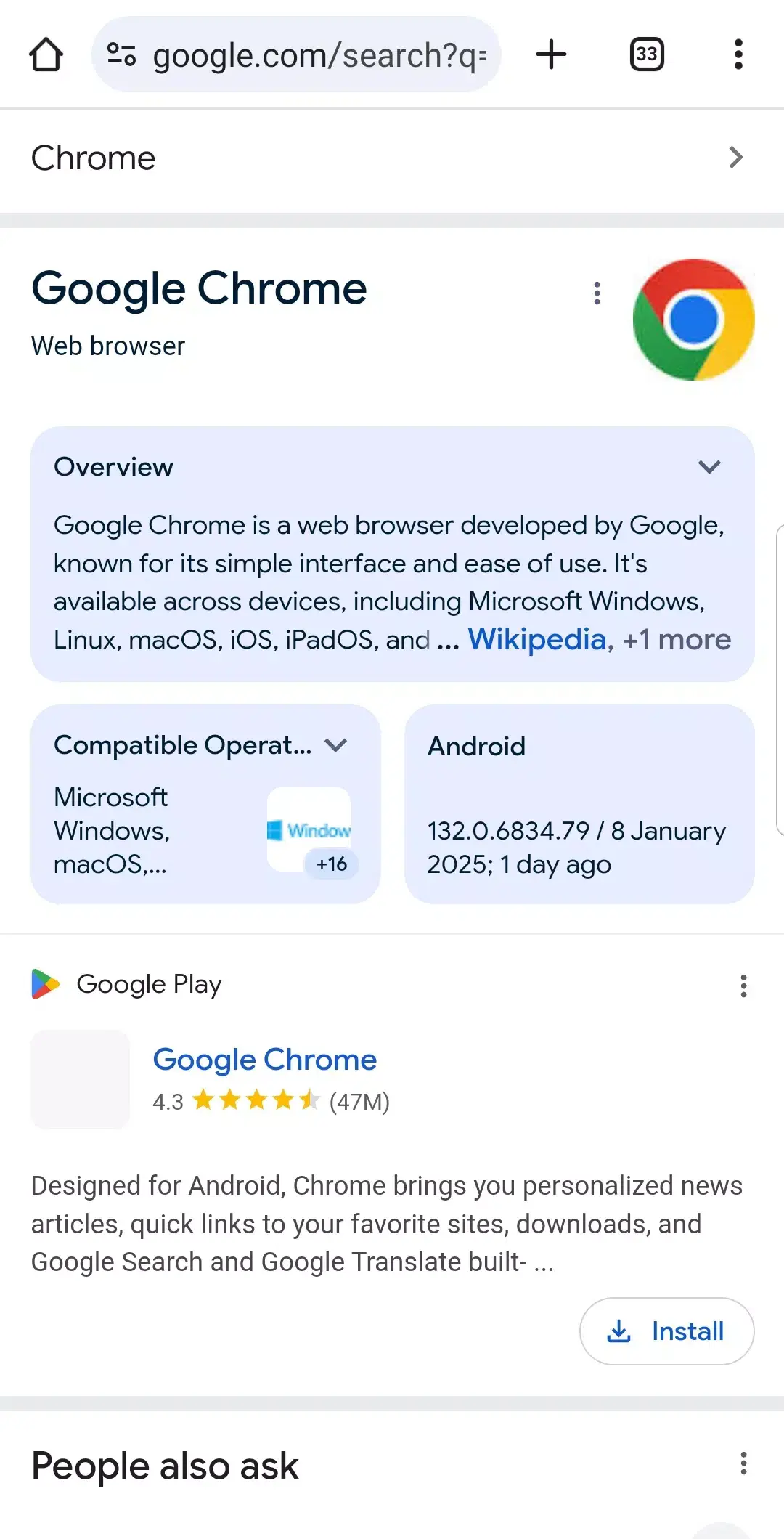
Task: Open the Chrome results with the right arrow chevron
Action: tap(736, 158)
